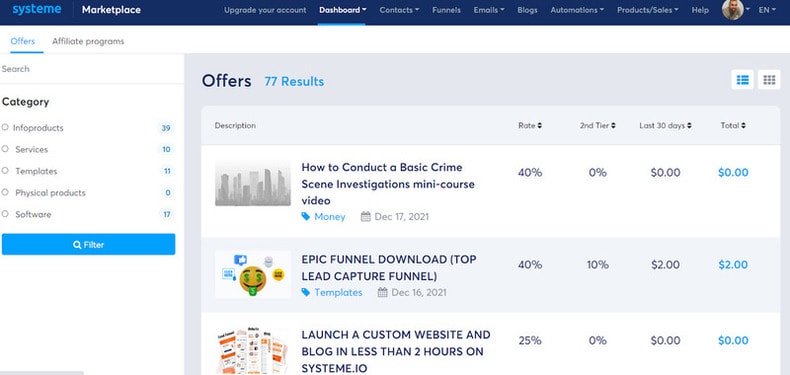The width and height of the screenshot is (790, 375).
Task: Click the orange website templates thumbnail
Action: click(253, 350)
